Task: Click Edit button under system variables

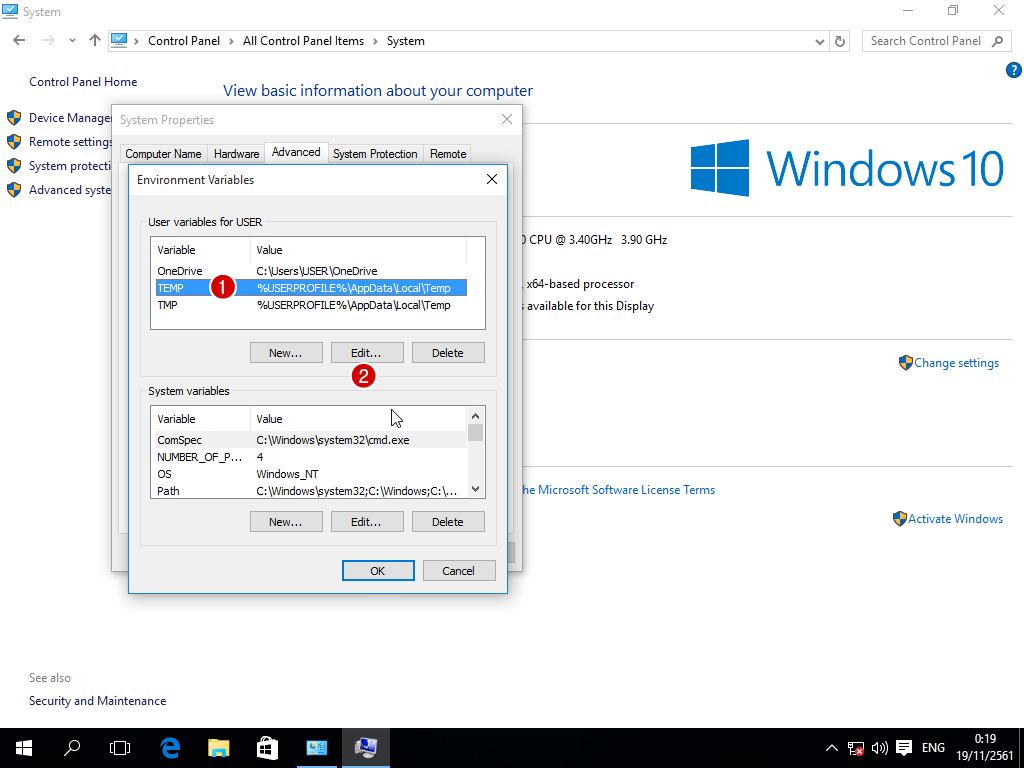Action: click(367, 522)
